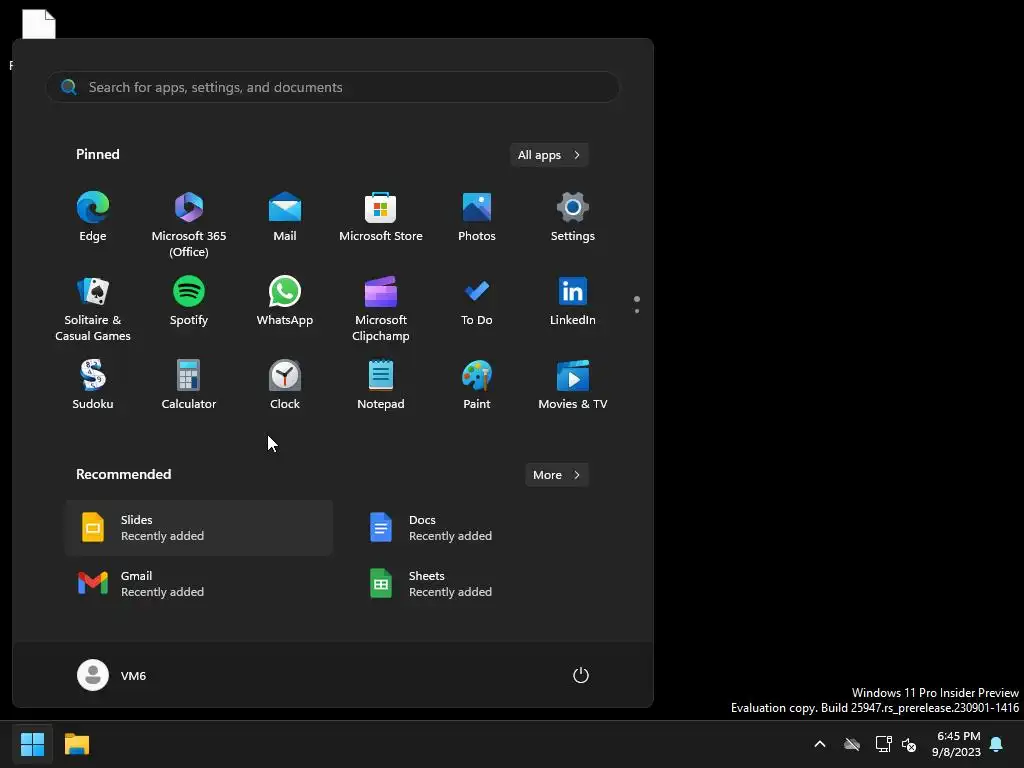This screenshot has height=768, width=1024.
Task: Open network status tray icon
Action: coord(883,744)
